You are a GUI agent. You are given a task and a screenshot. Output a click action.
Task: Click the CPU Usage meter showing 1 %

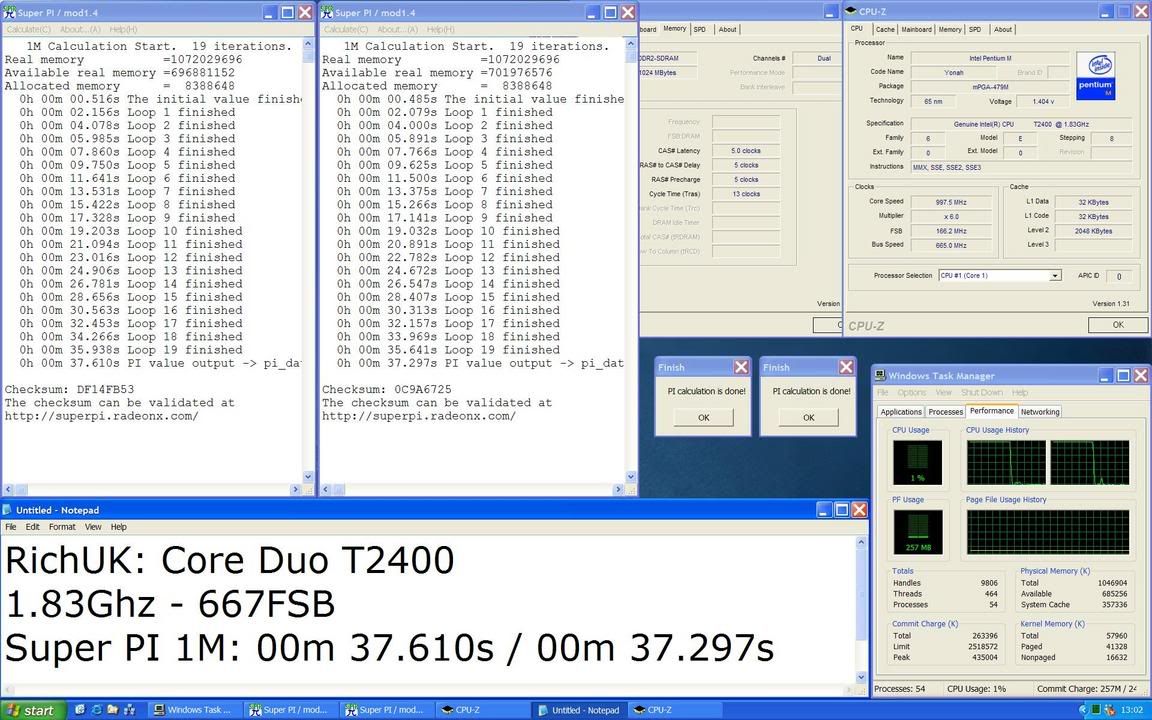[x=917, y=462]
